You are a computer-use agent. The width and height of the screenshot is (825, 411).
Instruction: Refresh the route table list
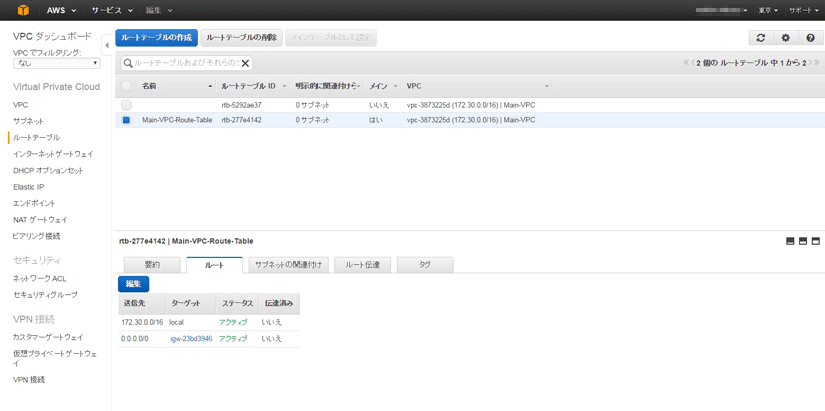pyautogui.click(x=760, y=38)
